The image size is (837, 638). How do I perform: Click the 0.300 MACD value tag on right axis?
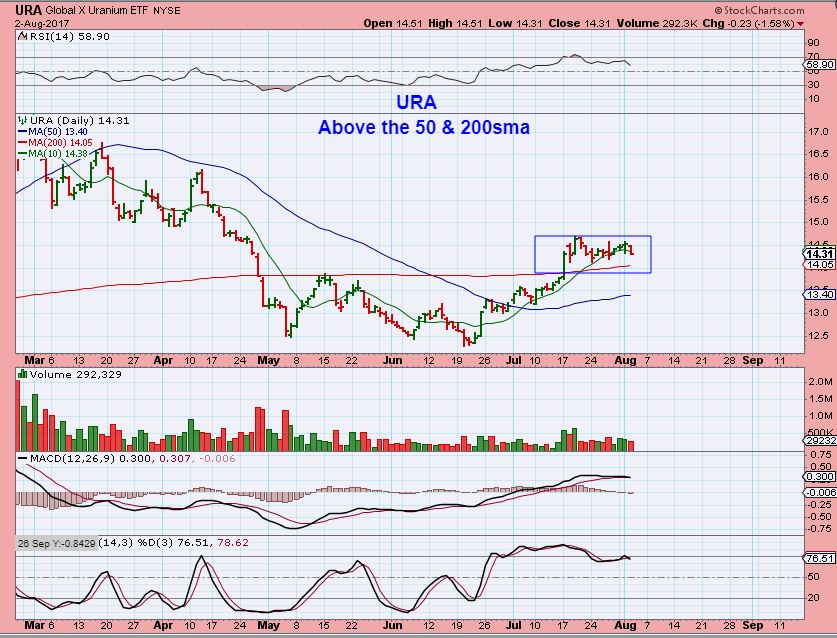coord(820,477)
